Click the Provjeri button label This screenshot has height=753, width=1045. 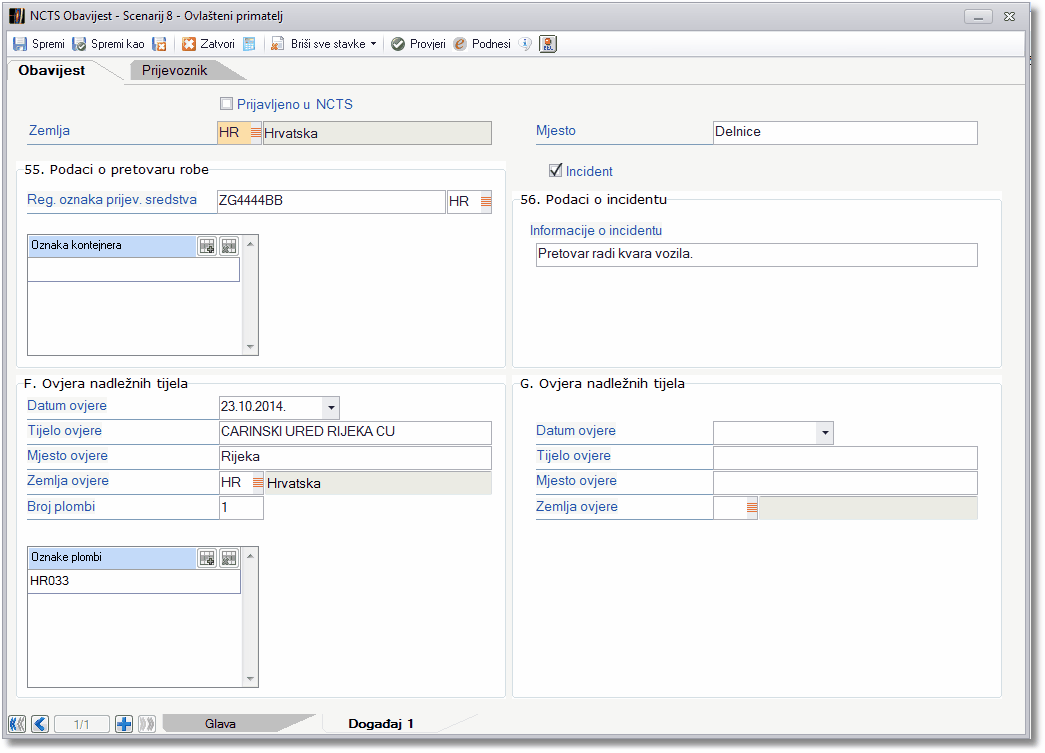[428, 44]
